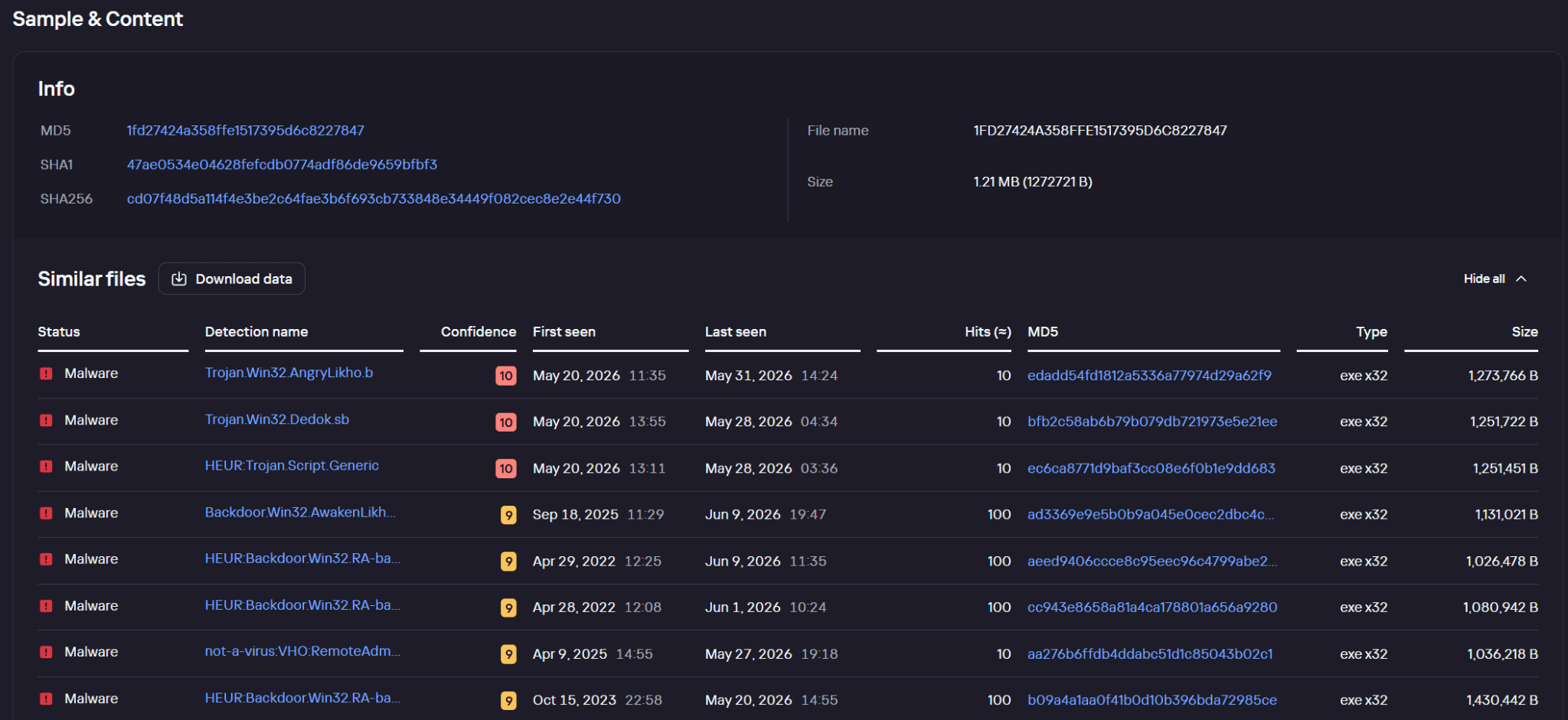Click size value 1.21 MB (1272721 B)

[x=1033, y=181]
